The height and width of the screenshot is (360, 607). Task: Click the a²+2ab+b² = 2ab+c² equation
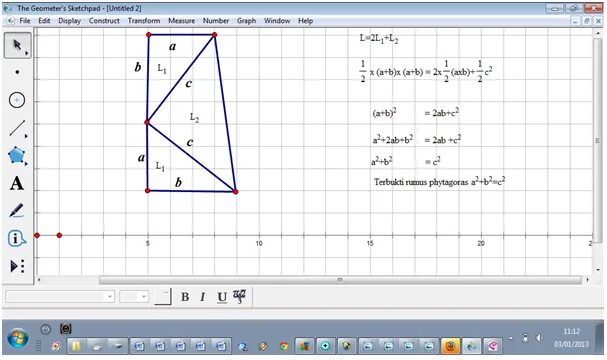click(417, 139)
